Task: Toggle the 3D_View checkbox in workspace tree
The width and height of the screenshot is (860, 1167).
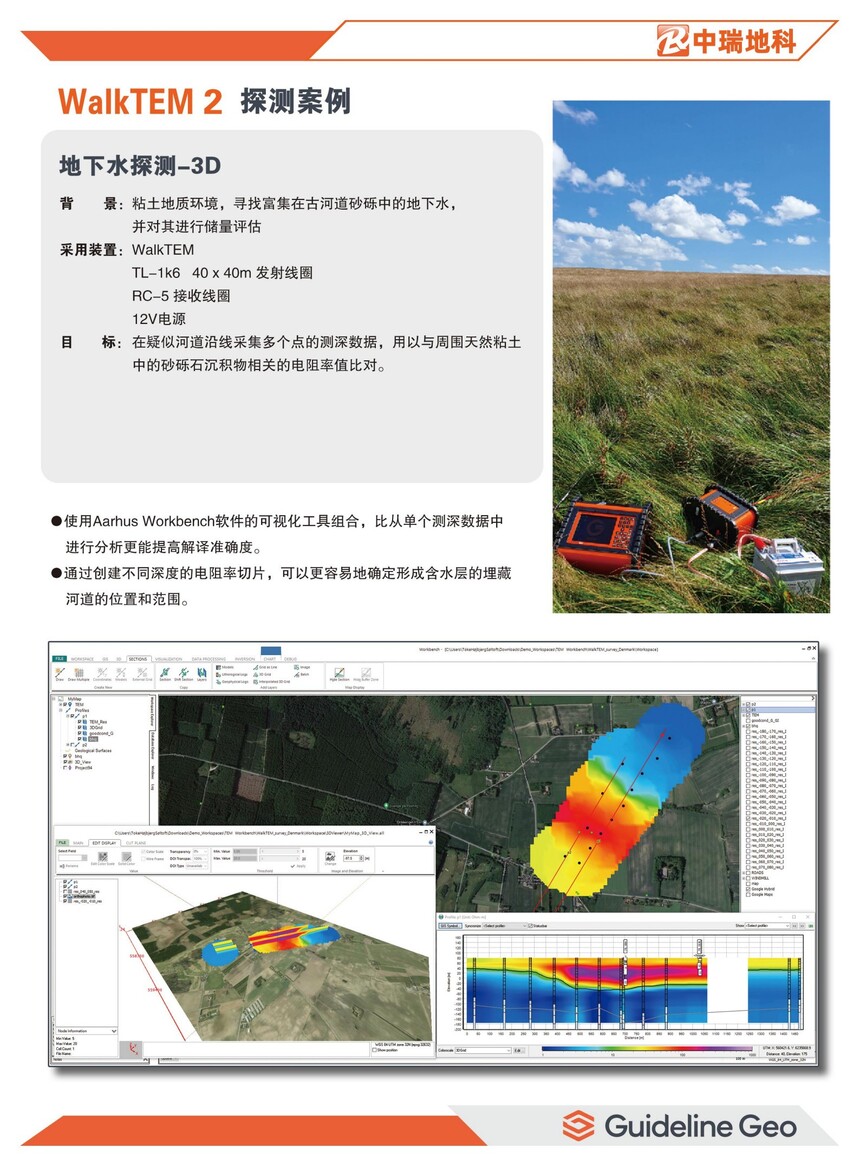Action: (x=65, y=762)
